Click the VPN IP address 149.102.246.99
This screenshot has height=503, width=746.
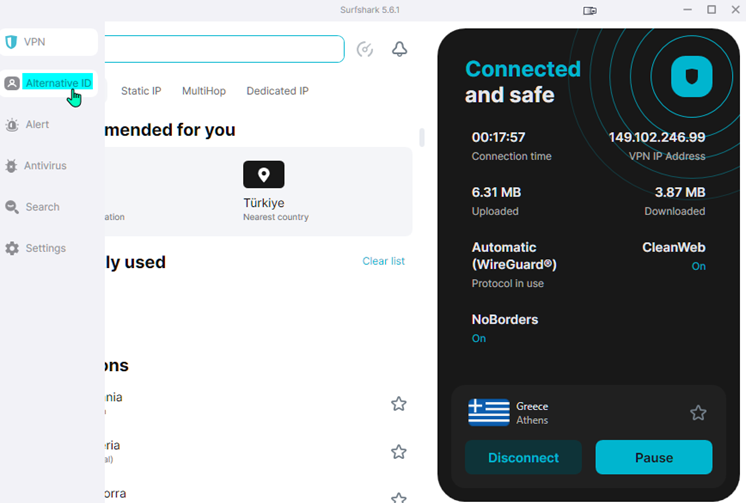pos(657,138)
